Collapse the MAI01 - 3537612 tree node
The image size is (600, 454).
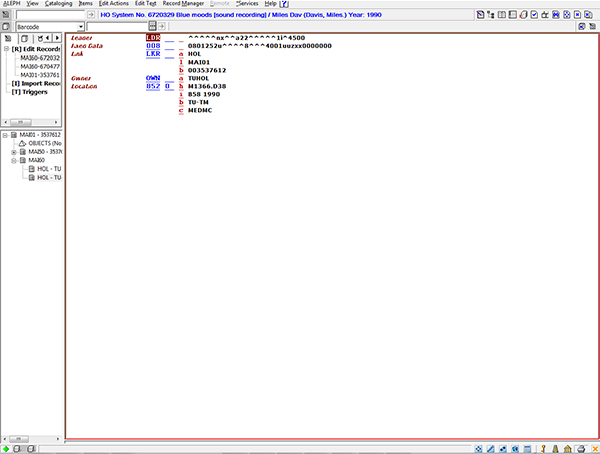(6, 134)
